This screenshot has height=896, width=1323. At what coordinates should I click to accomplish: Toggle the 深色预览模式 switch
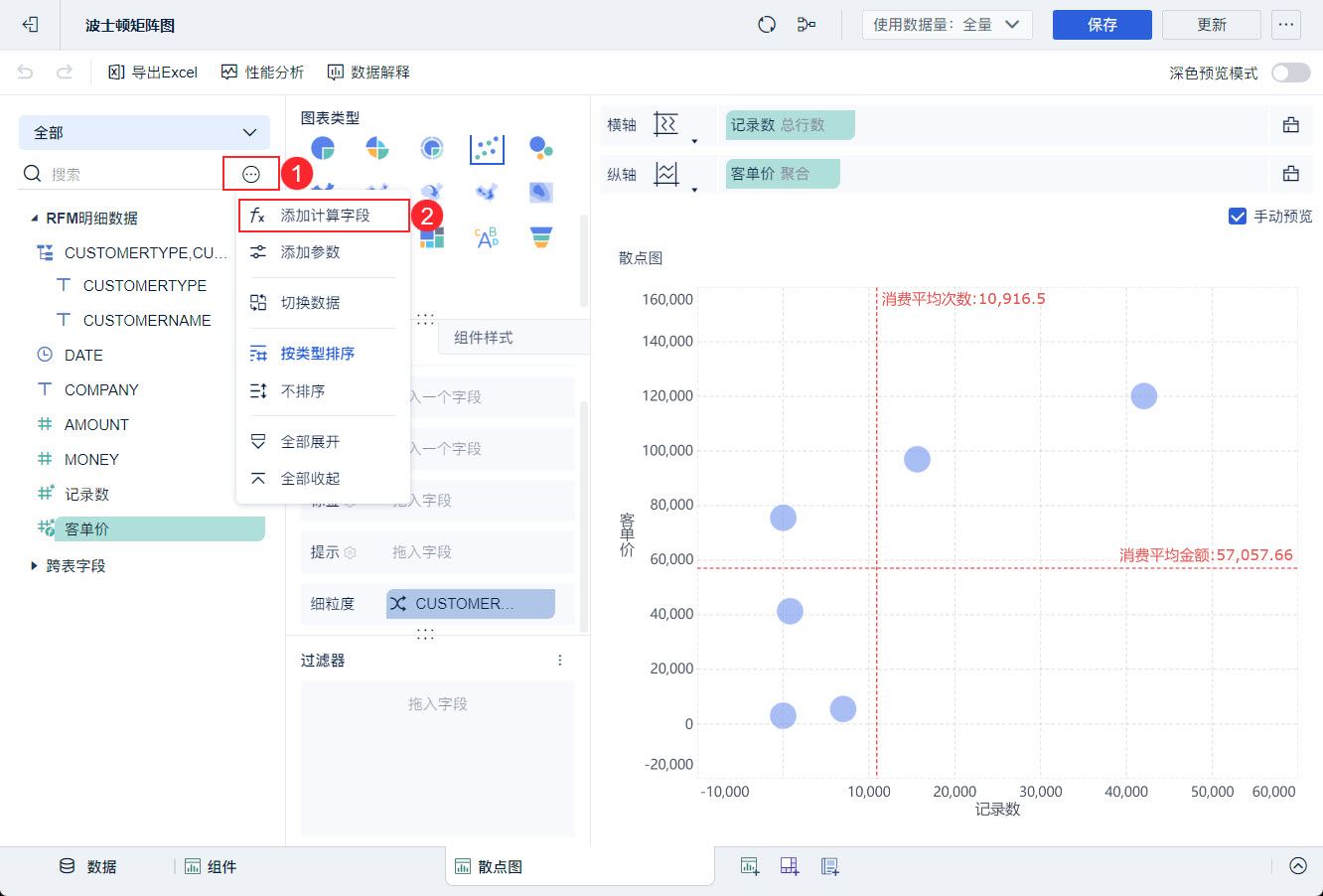(1291, 73)
